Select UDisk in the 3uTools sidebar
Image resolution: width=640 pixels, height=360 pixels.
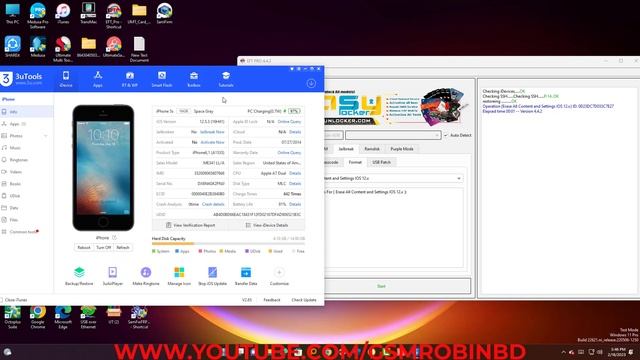pos(27,196)
